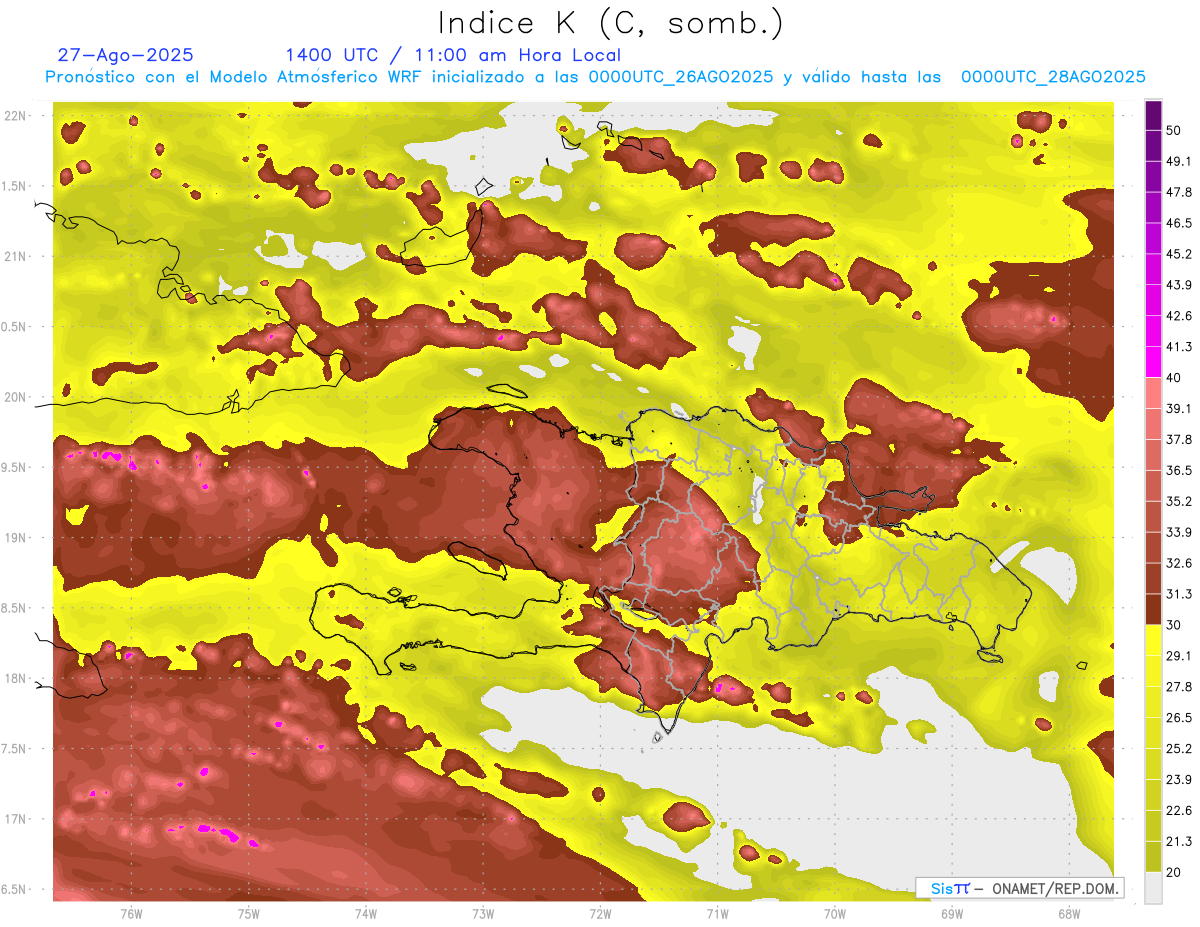Click the latitude label '17N'
Screen dimensions: 1200x927
tap(16, 820)
